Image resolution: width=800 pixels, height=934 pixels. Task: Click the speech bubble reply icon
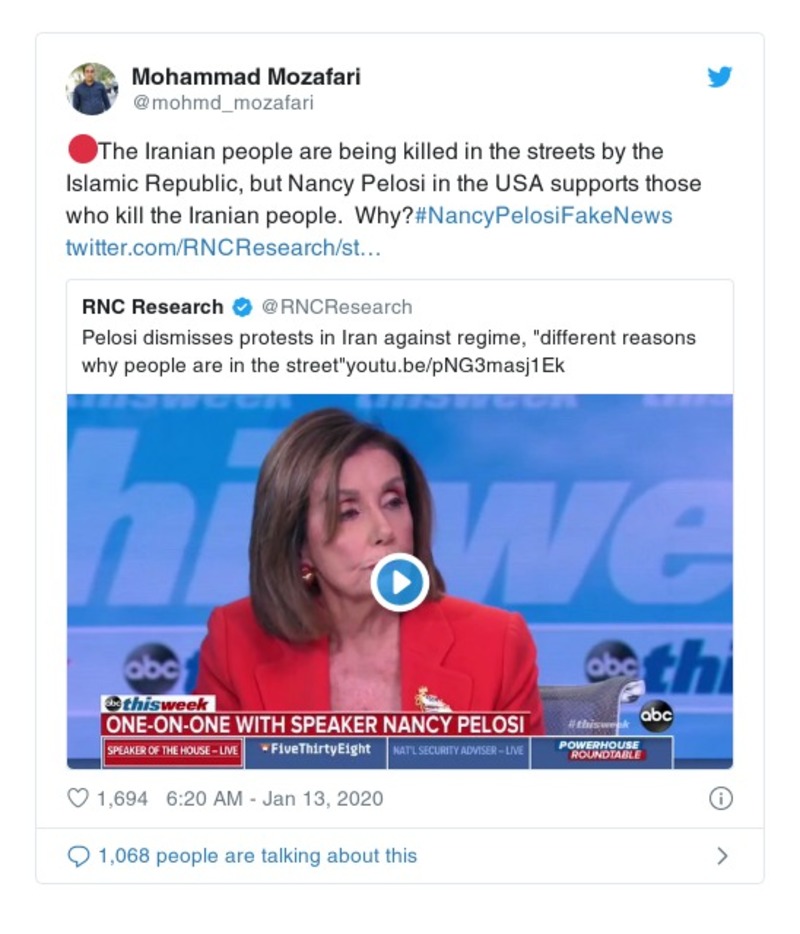click(x=78, y=856)
